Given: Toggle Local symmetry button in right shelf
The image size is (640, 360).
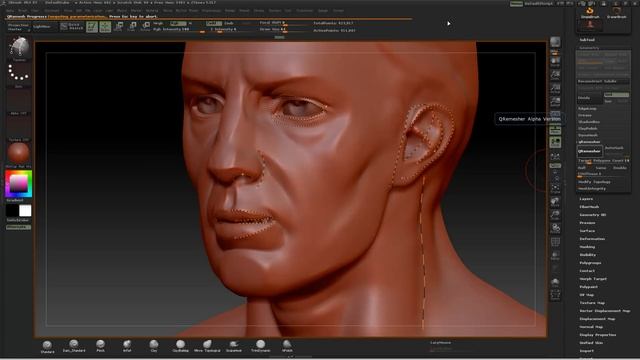Looking at the screenshot, I should (555, 157).
